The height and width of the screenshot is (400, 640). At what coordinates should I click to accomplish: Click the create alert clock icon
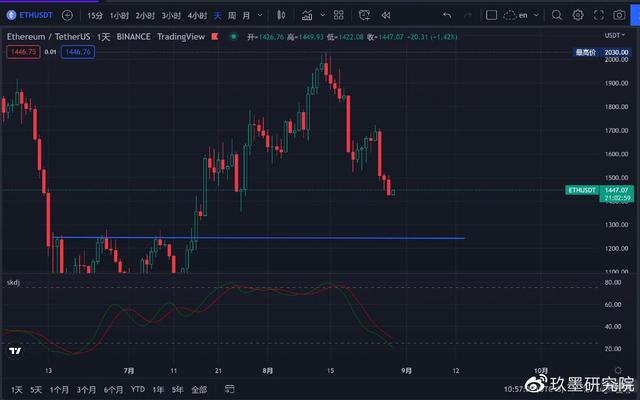364,16
